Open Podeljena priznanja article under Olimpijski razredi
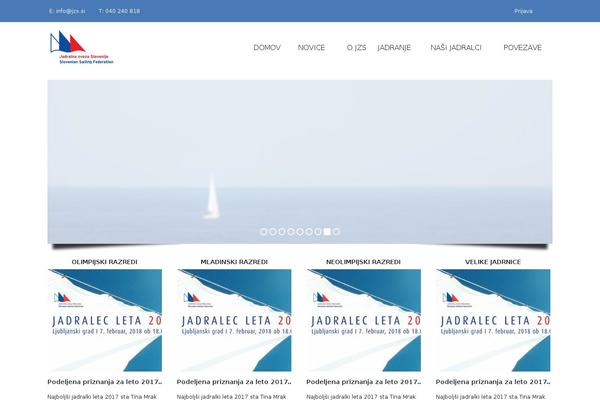The image size is (600, 400). 105,382
